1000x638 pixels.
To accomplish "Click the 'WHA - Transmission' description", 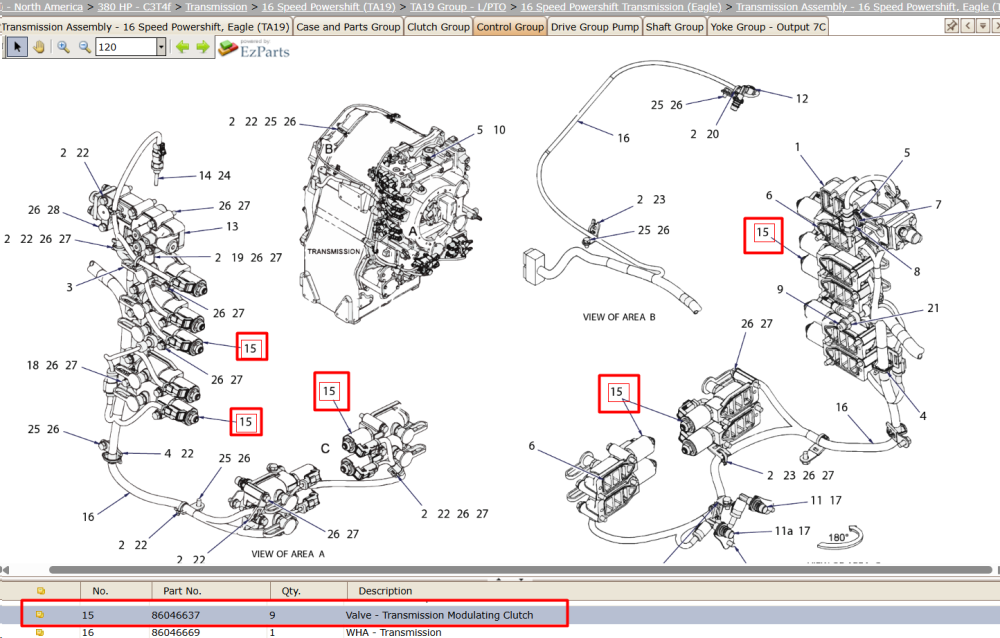I will (x=393, y=632).
